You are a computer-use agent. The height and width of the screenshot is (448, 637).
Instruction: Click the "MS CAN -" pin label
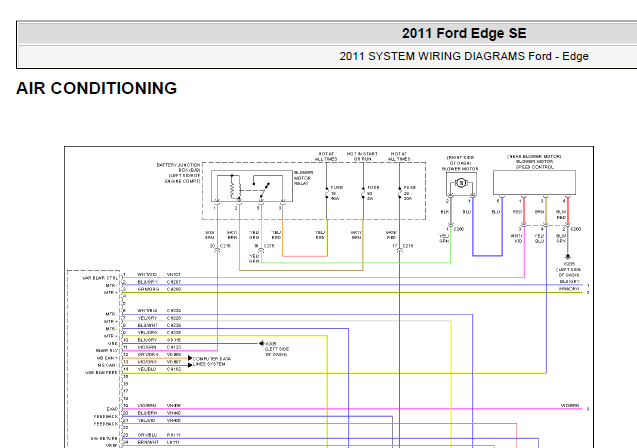click(x=108, y=365)
